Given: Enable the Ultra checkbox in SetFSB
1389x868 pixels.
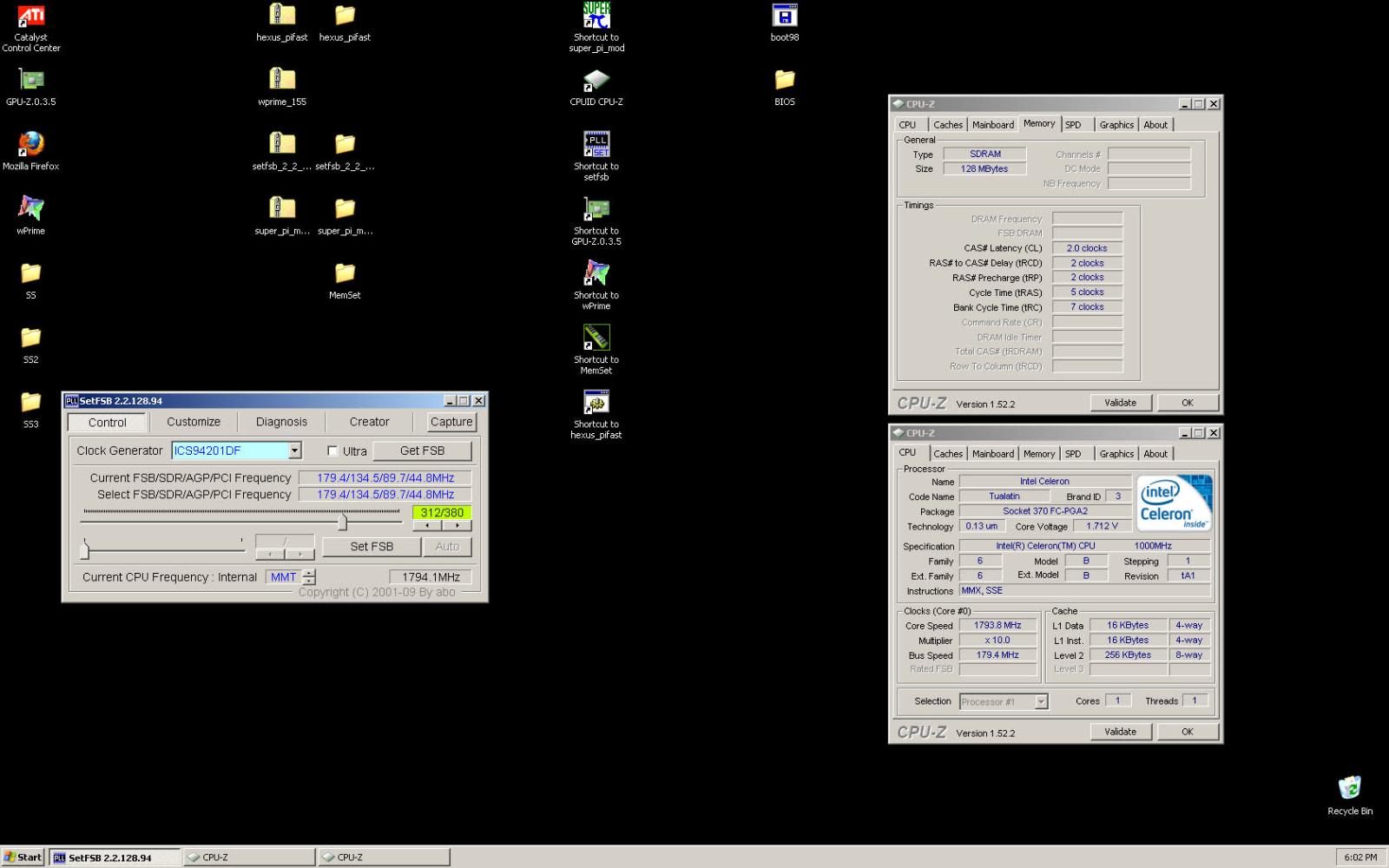Looking at the screenshot, I should (x=332, y=451).
